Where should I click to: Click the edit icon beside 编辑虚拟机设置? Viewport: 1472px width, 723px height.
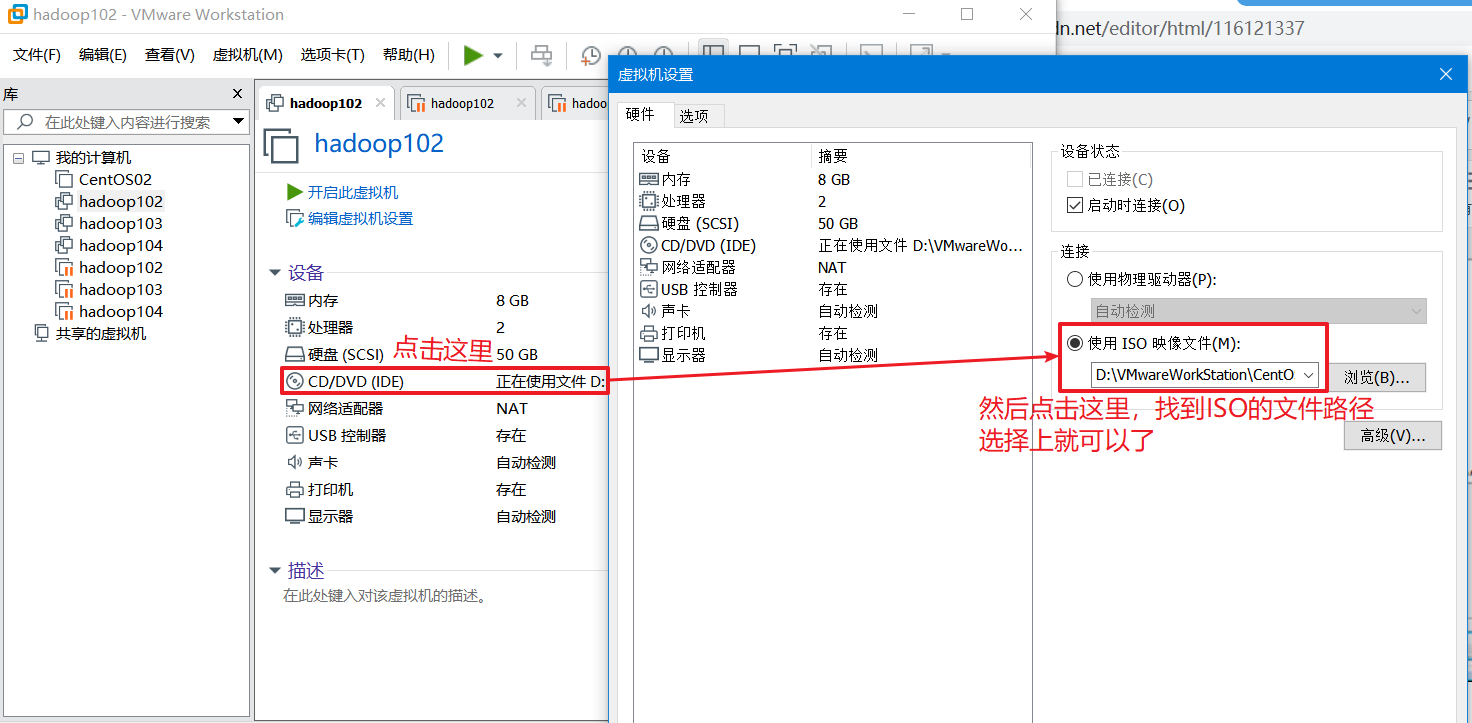click(295, 218)
